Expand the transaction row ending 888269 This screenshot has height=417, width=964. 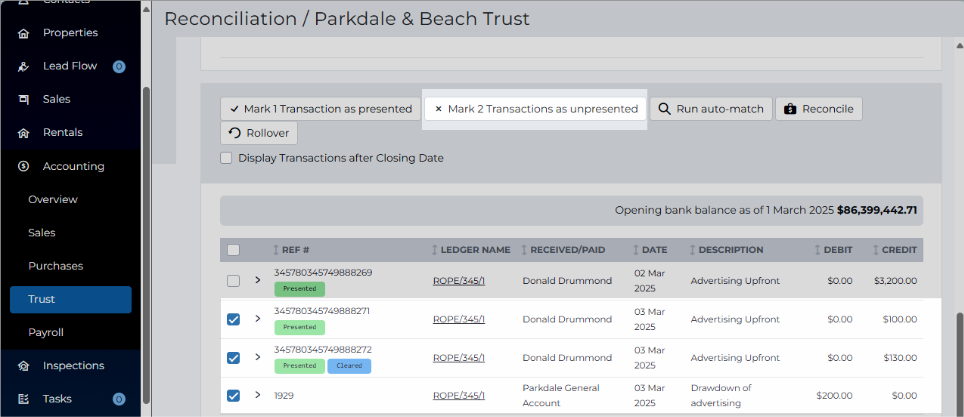point(258,280)
